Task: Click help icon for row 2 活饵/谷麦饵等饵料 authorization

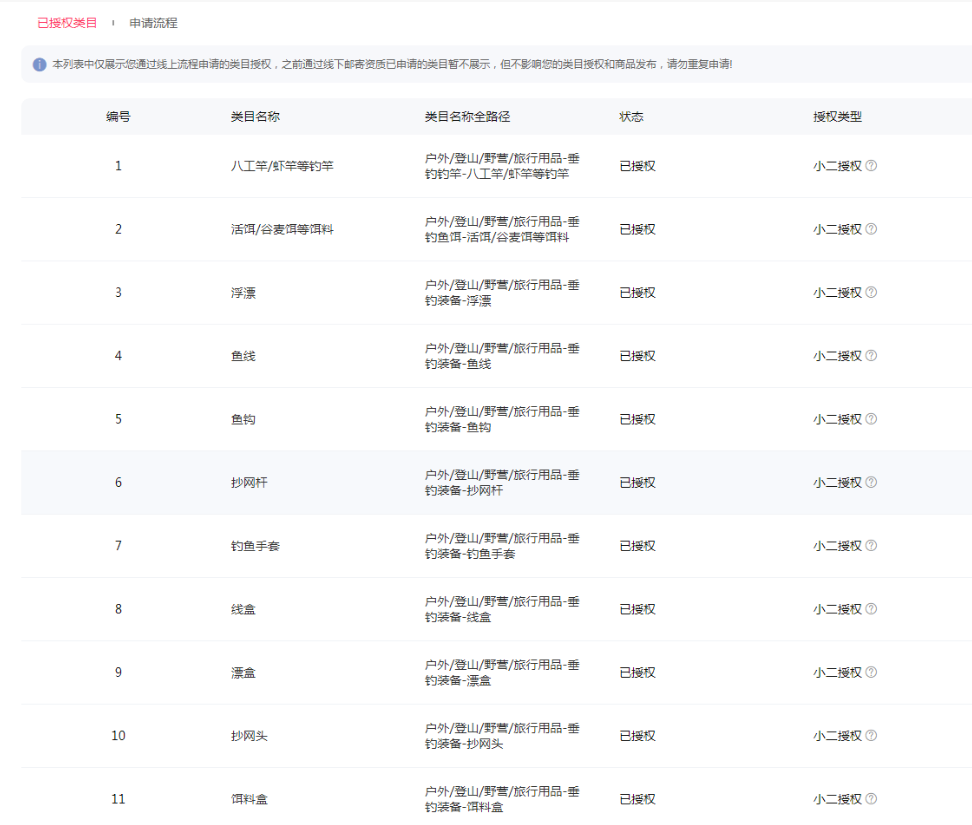Action: [x=871, y=229]
